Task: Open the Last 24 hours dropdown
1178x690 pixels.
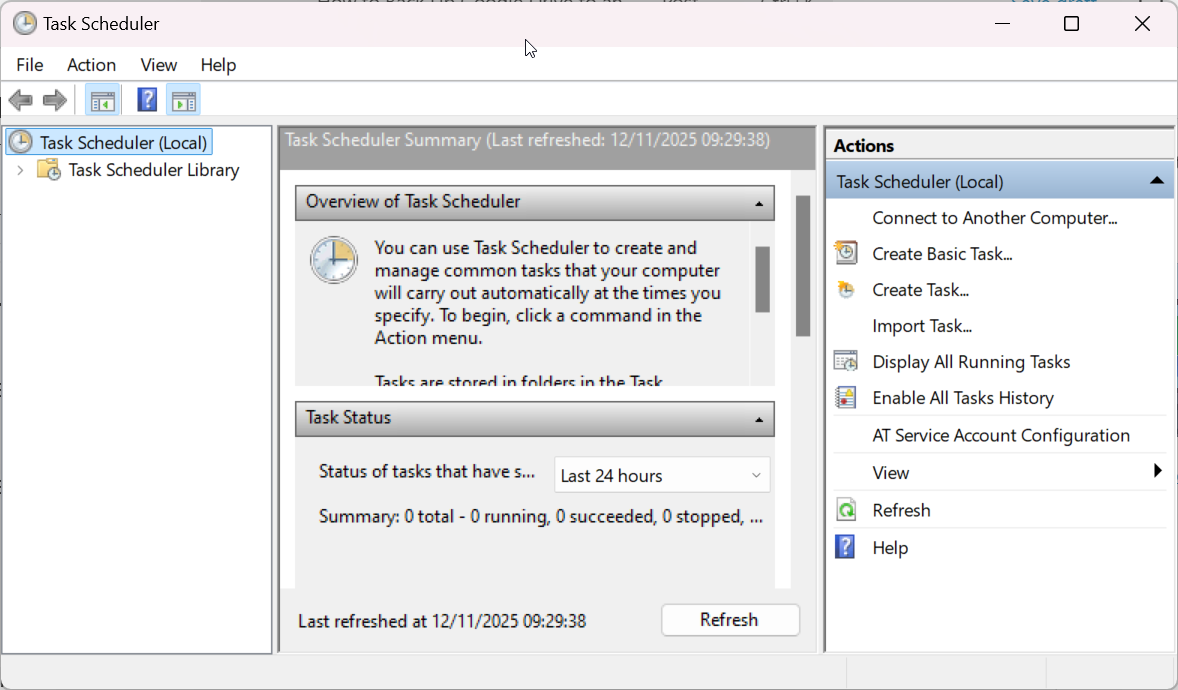Action: click(x=662, y=475)
